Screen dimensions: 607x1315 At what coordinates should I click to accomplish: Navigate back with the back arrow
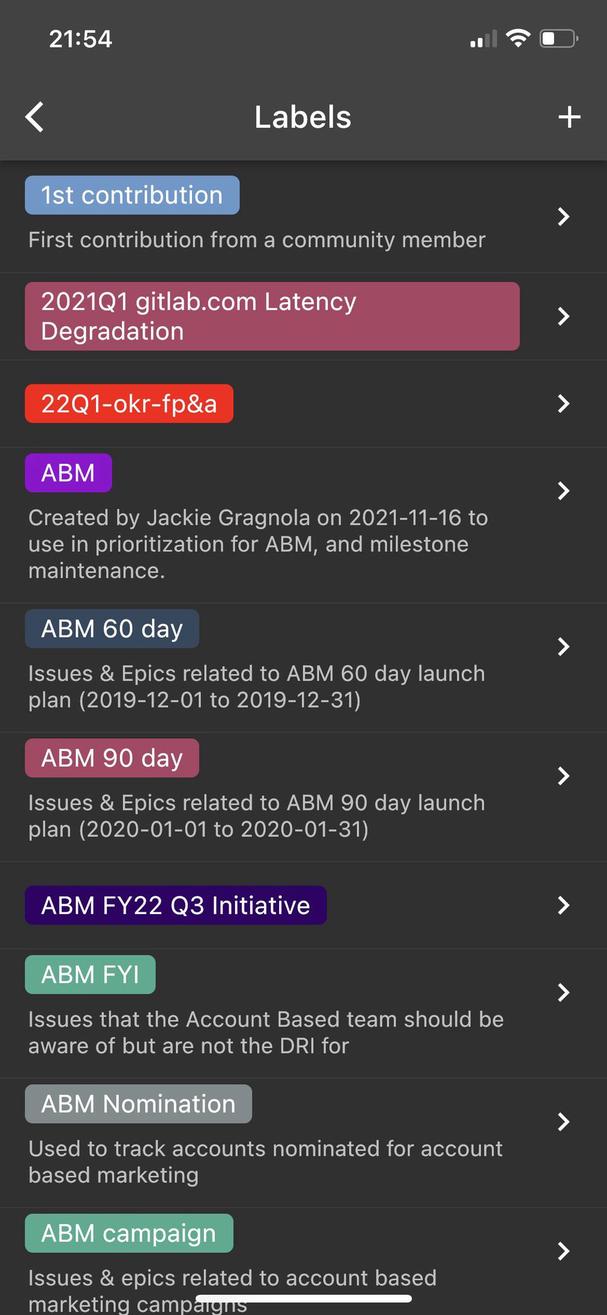34,117
